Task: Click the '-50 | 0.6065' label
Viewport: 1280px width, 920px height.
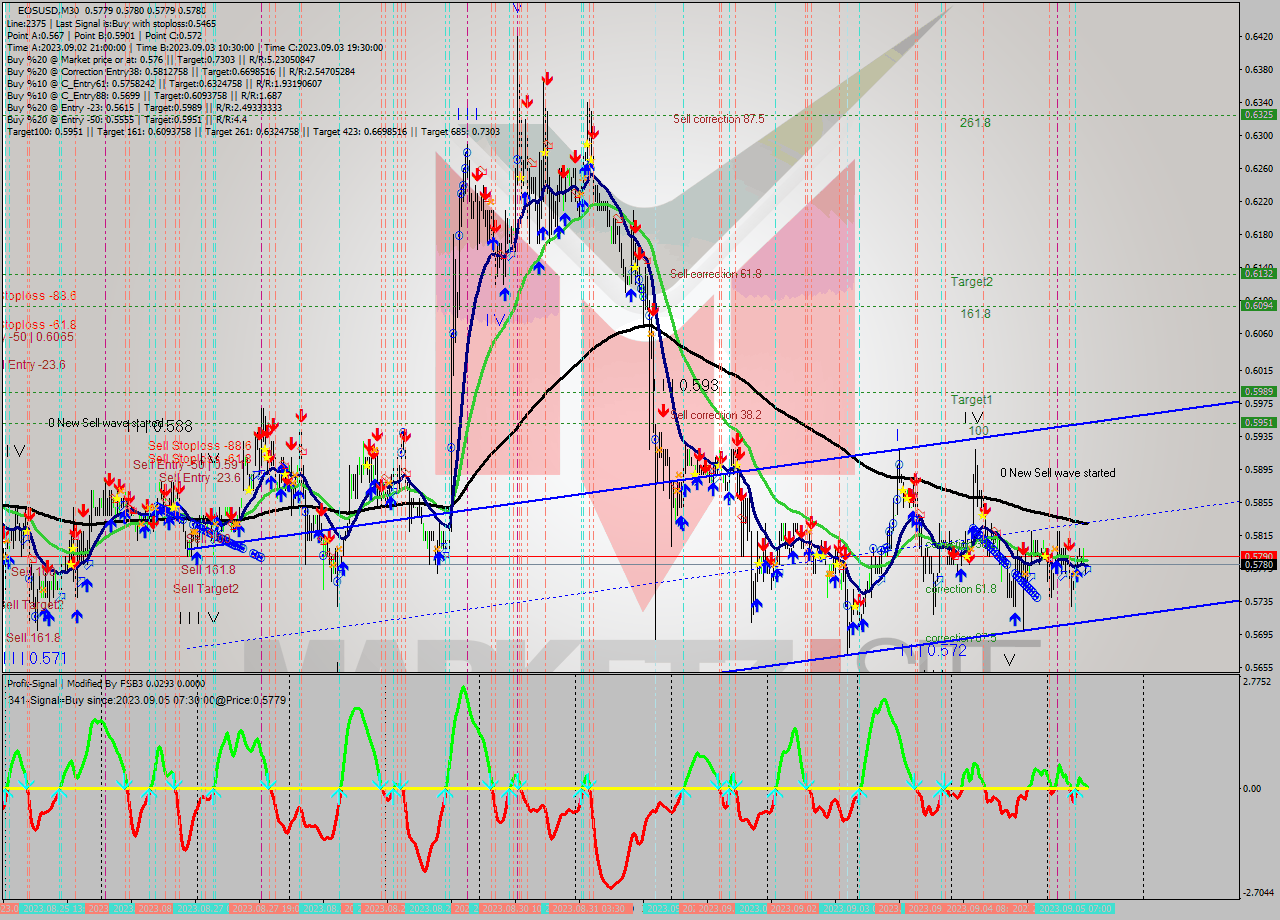Action: tap(38, 338)
